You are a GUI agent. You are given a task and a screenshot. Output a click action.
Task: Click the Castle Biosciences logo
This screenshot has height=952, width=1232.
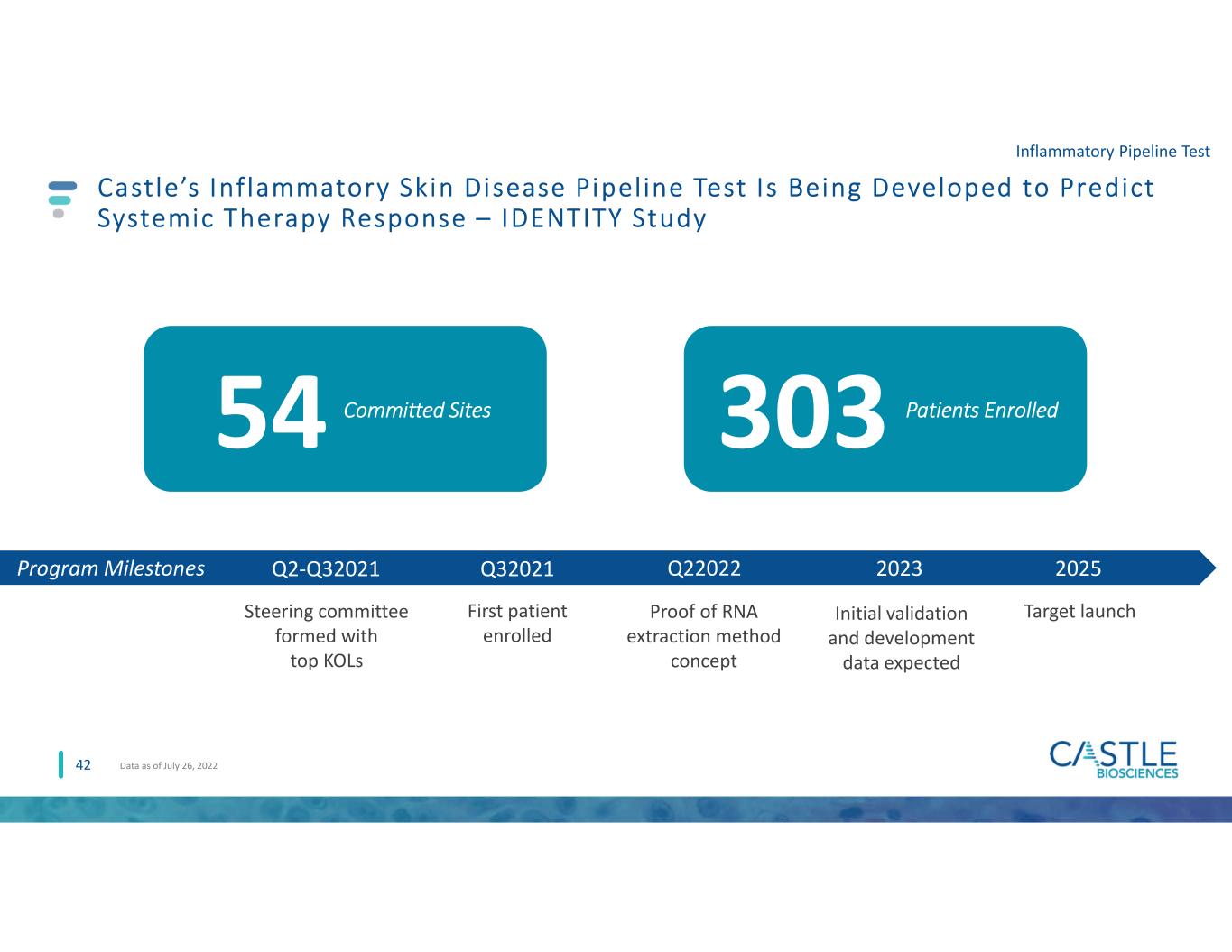click(x=1114, y=760)
